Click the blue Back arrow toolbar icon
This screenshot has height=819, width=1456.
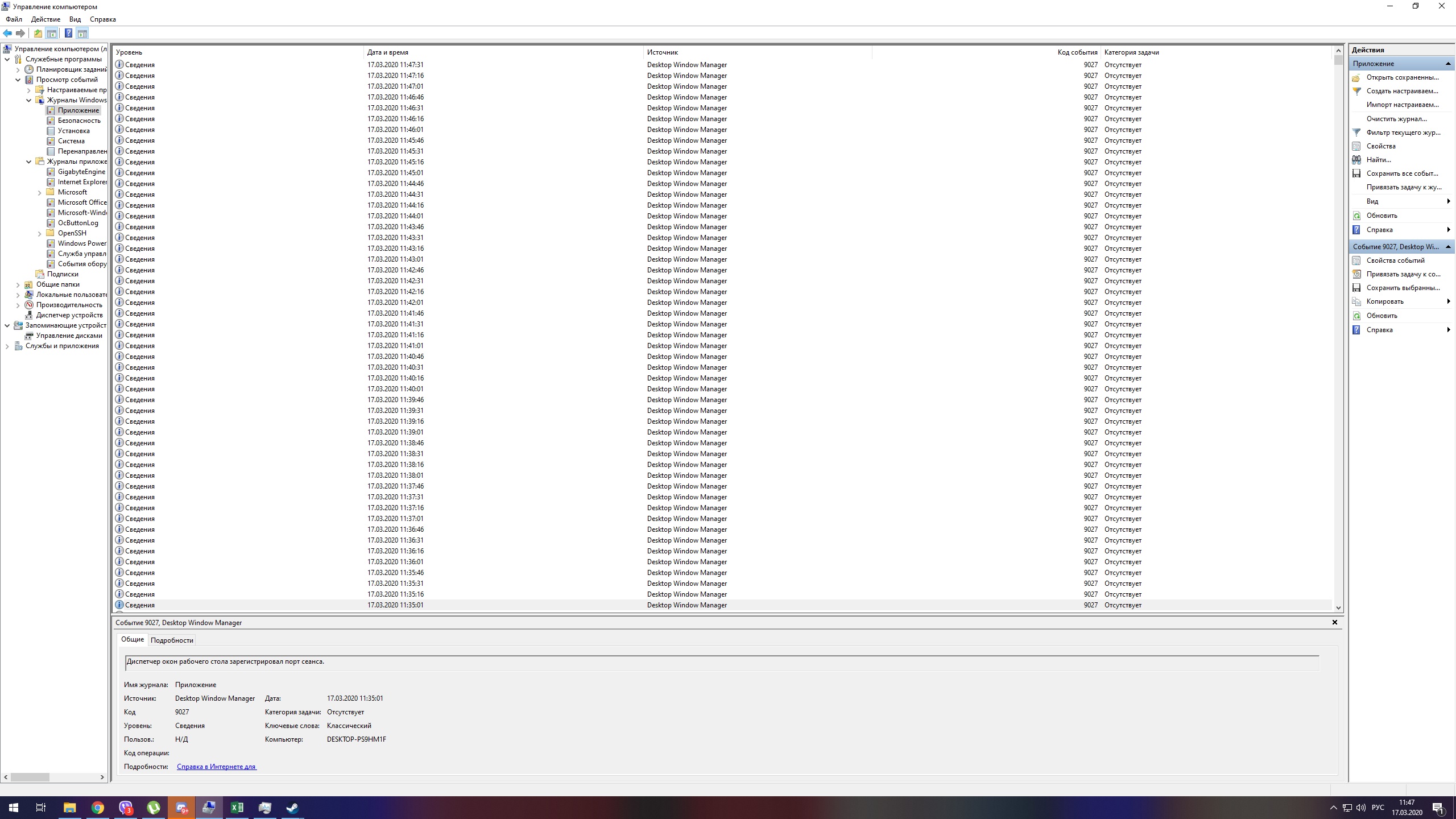tap(7, 33)
